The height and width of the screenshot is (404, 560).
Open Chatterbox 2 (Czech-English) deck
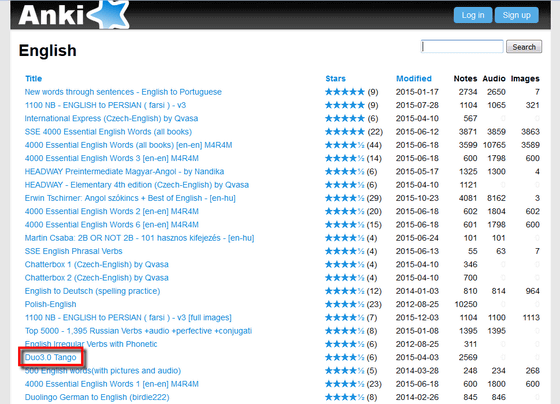(96, 278)
